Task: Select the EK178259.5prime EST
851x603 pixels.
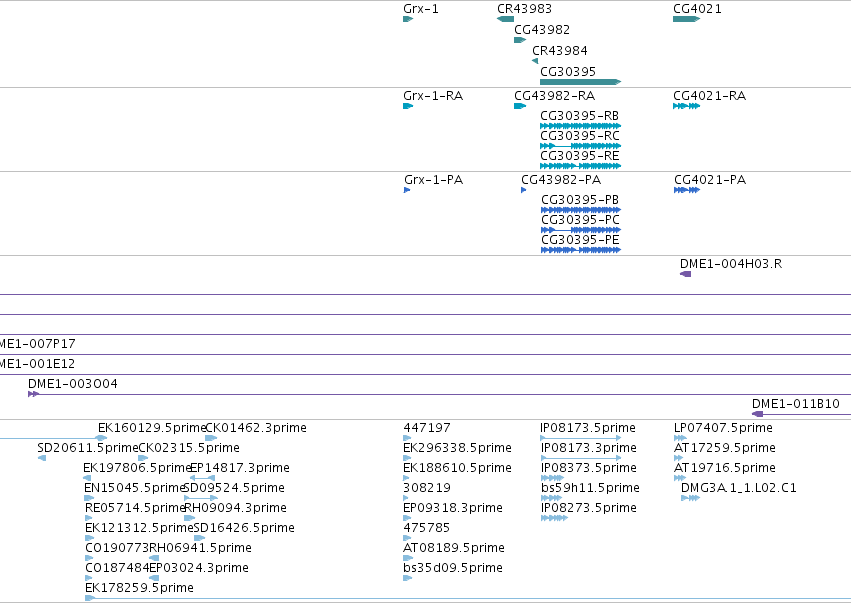Action: 139,588
